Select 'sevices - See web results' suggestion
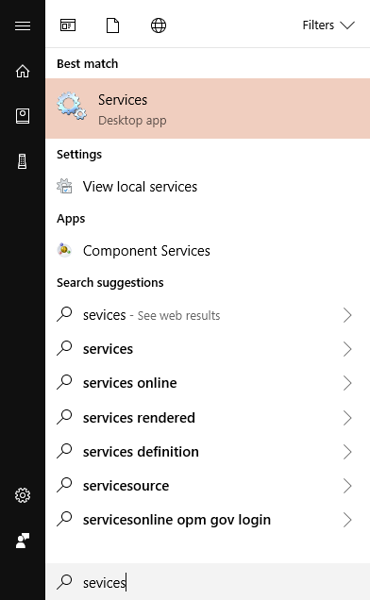Screen dimensions: 370x600 [207, 315]
